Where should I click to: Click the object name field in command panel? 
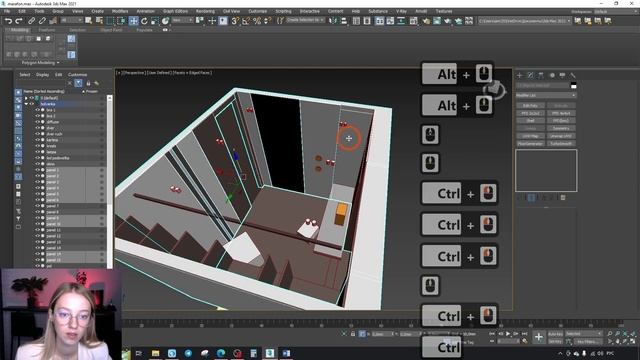coord(542,86)
